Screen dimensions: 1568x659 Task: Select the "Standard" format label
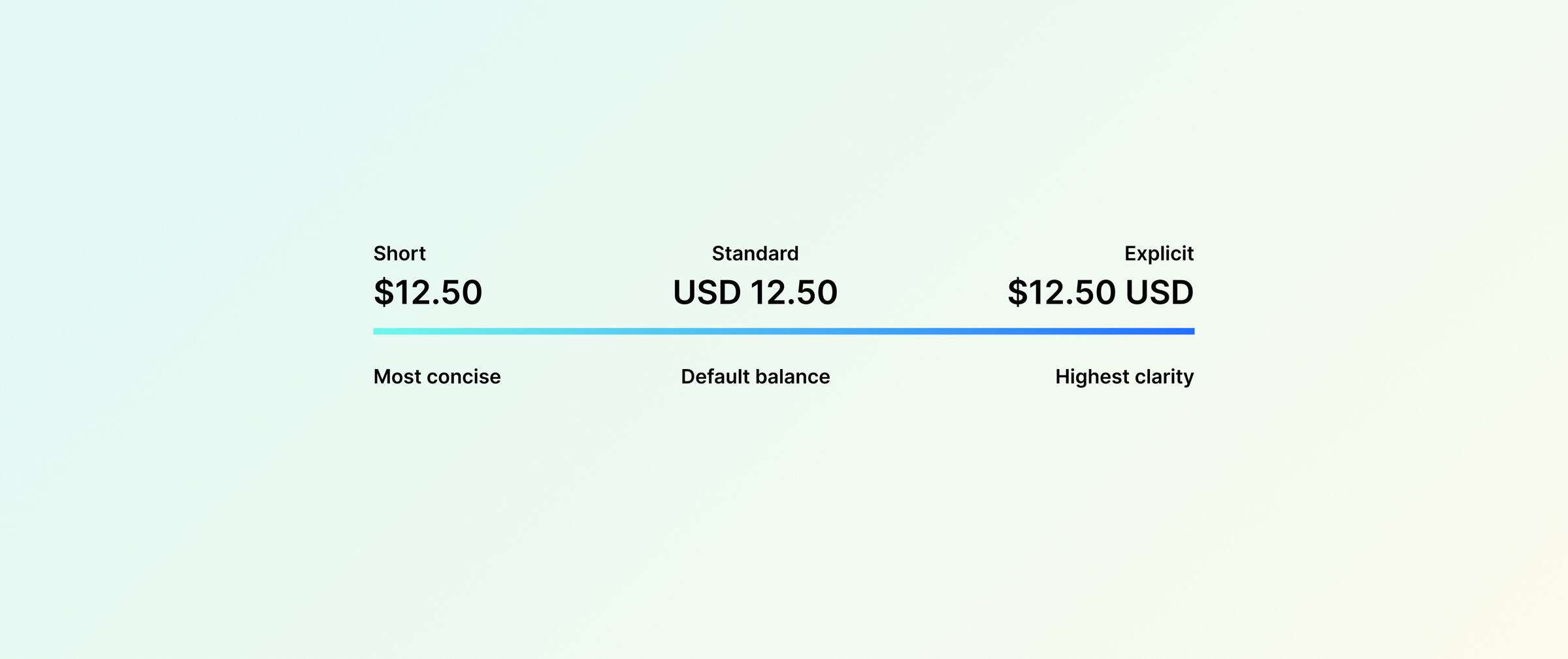(x=755, y=253)
